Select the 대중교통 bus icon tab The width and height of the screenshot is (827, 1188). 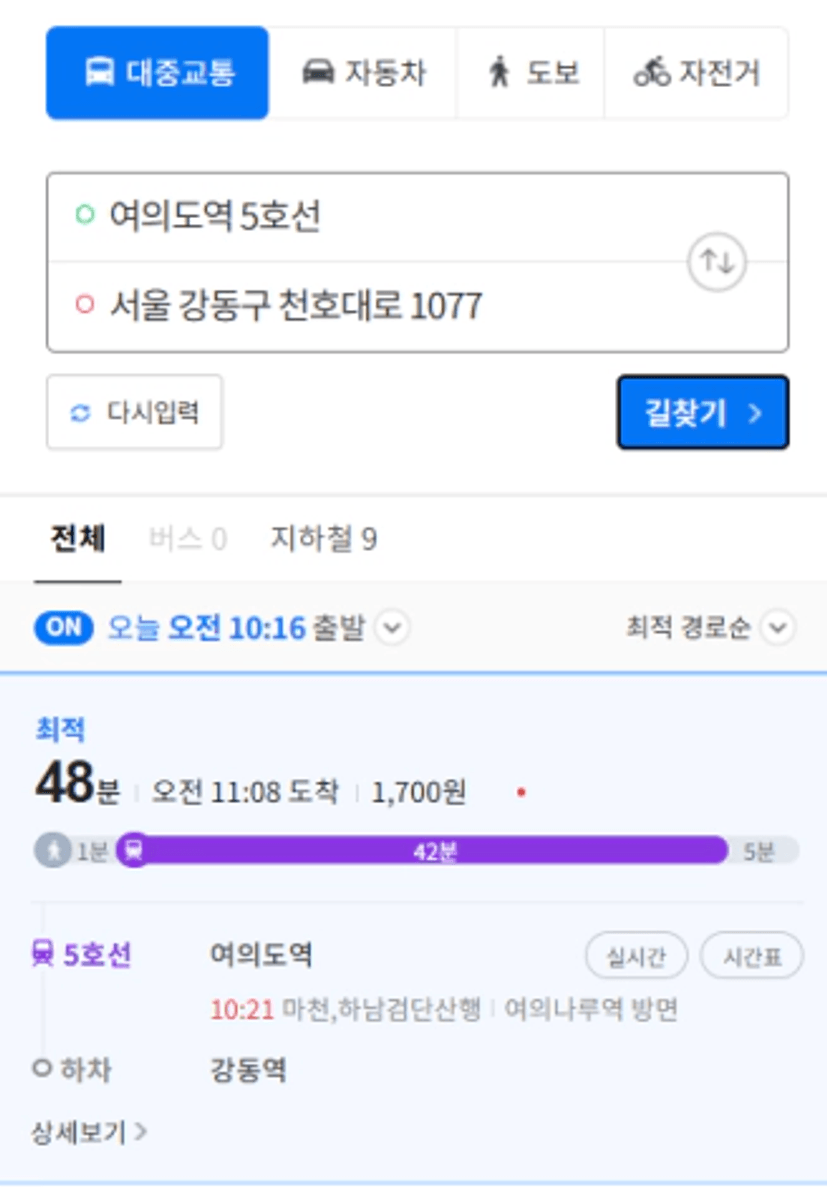pos(99,73)
